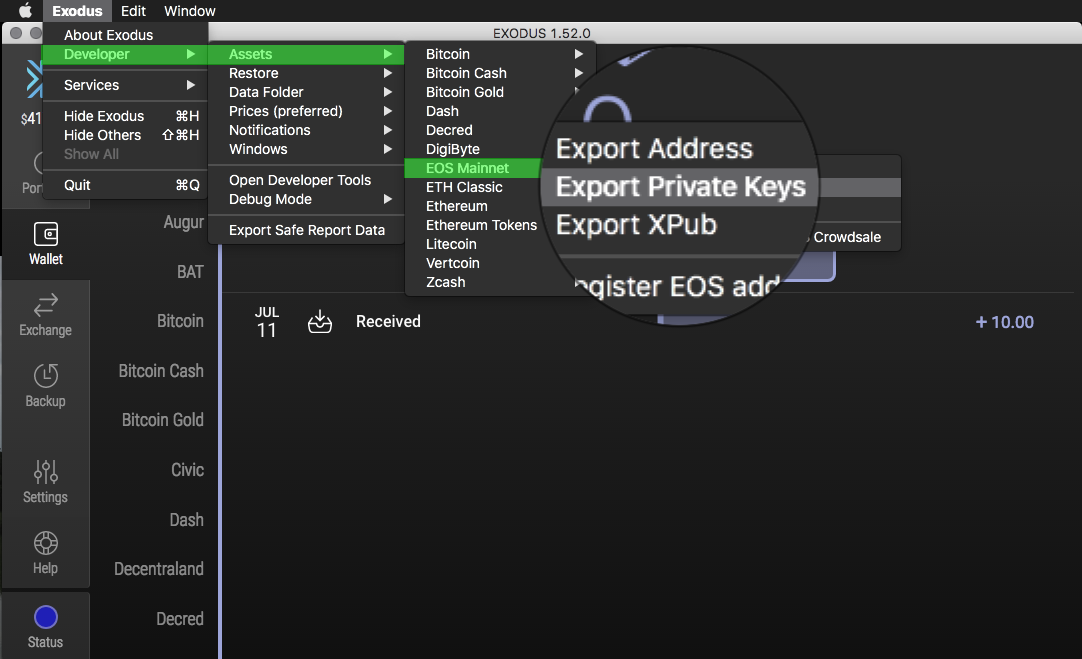Click the received transaction inbox icon
Image resolution: width=1082 pixels, height=659 pixels.
point(319,321)
